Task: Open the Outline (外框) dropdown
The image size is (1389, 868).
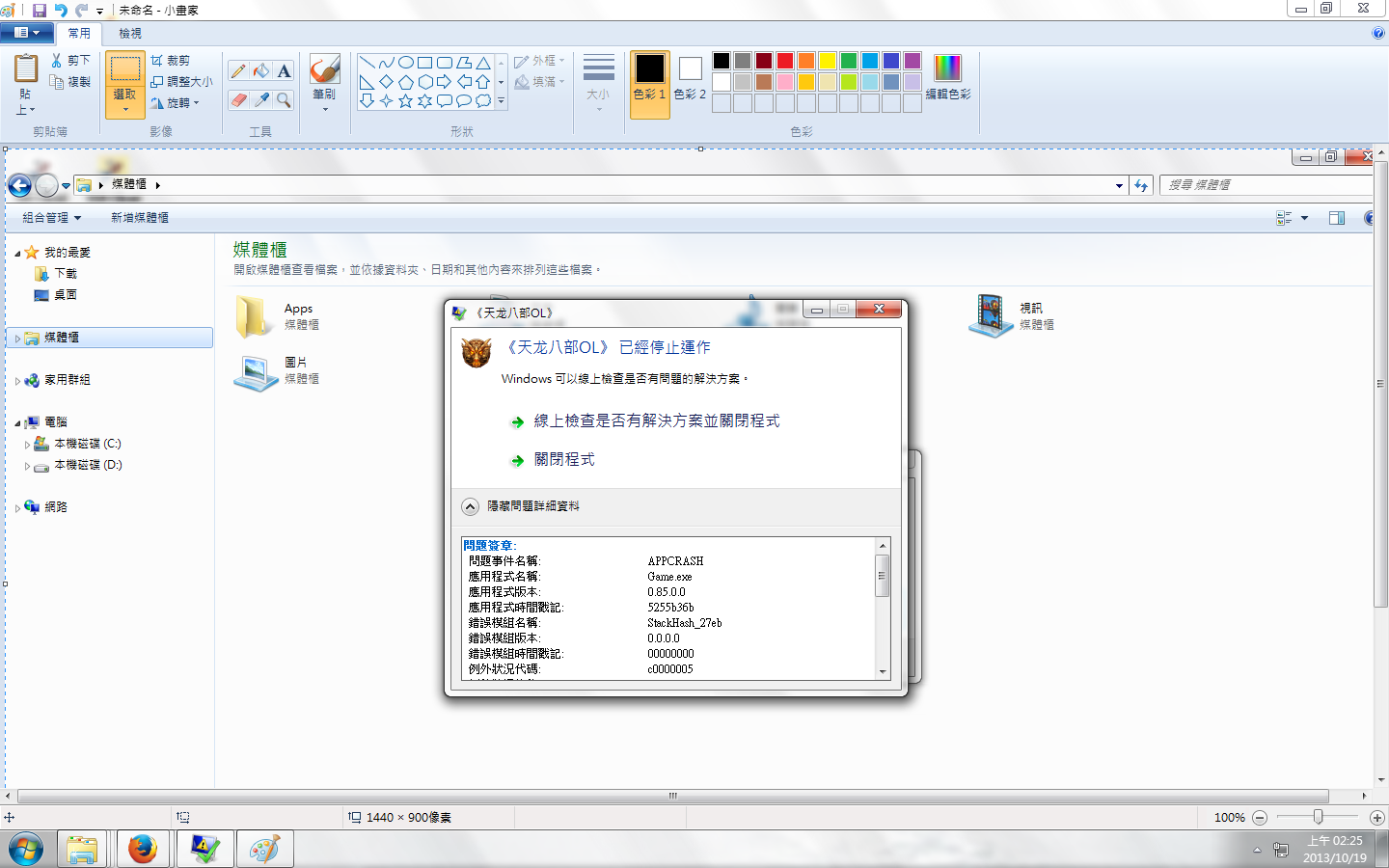Action: [539, 61]
